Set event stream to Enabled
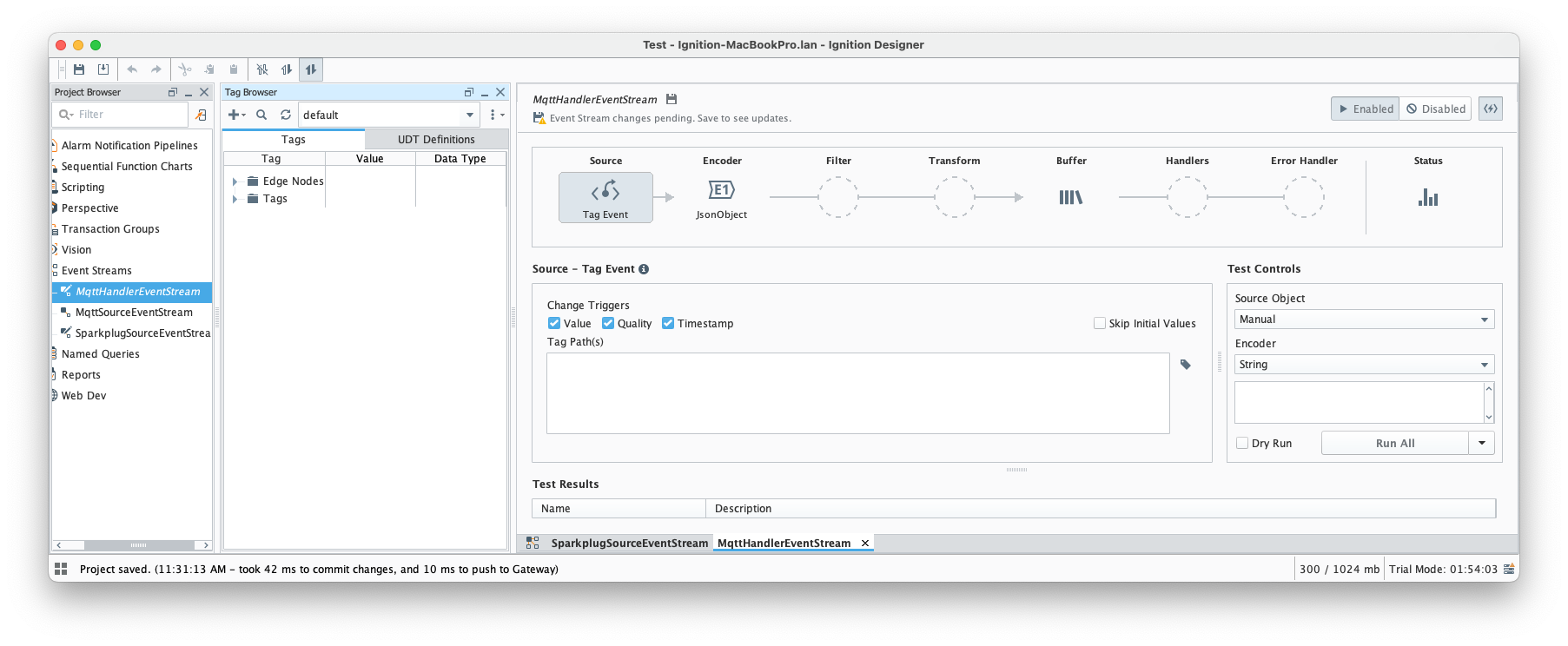 (x=1365, y=109)
